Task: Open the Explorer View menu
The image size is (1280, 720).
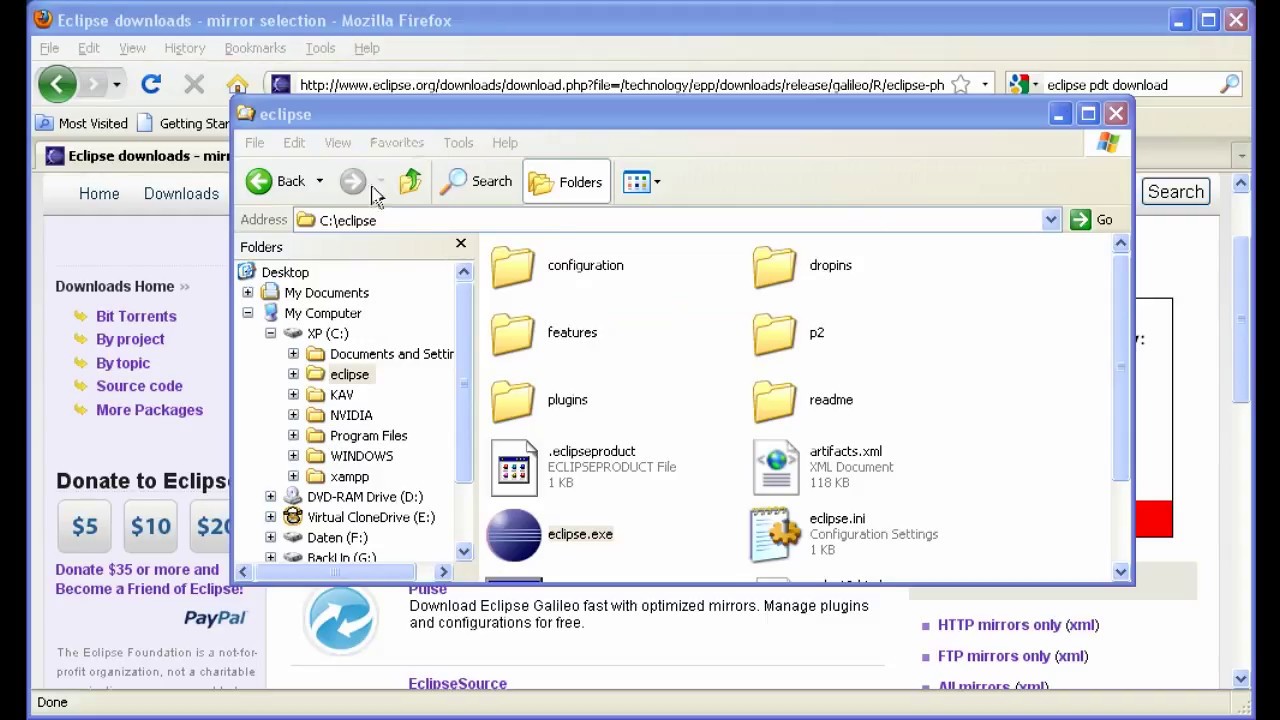Action: click(338, 143)
